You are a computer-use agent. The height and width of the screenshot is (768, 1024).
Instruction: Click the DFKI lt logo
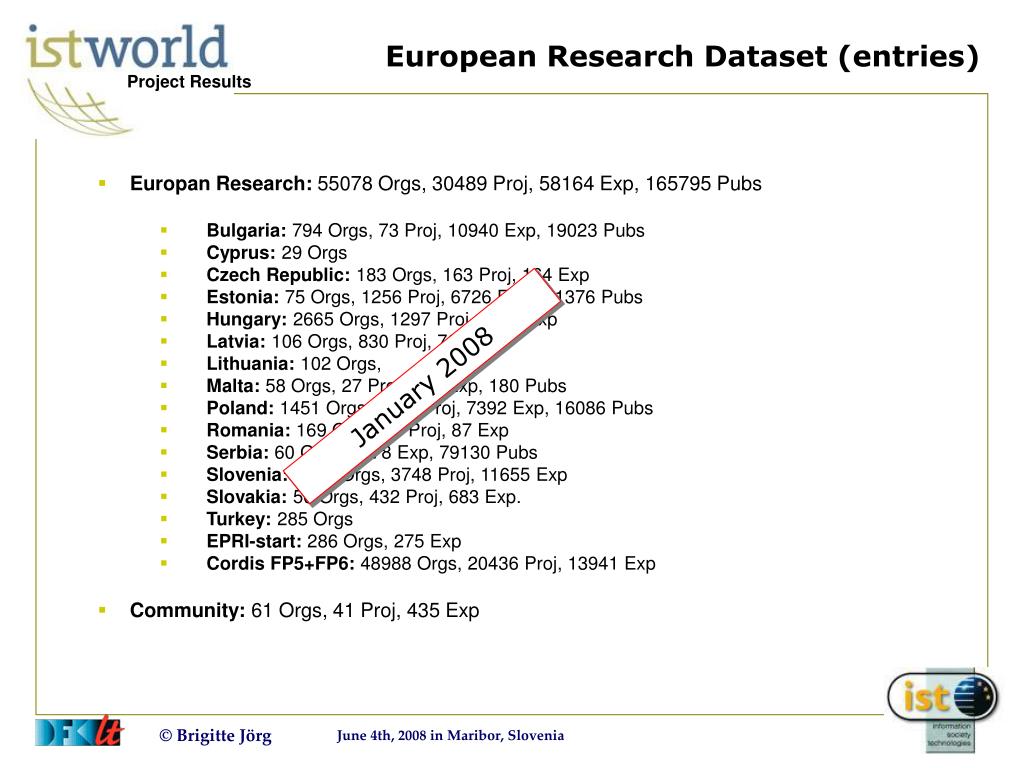point(79,731)
